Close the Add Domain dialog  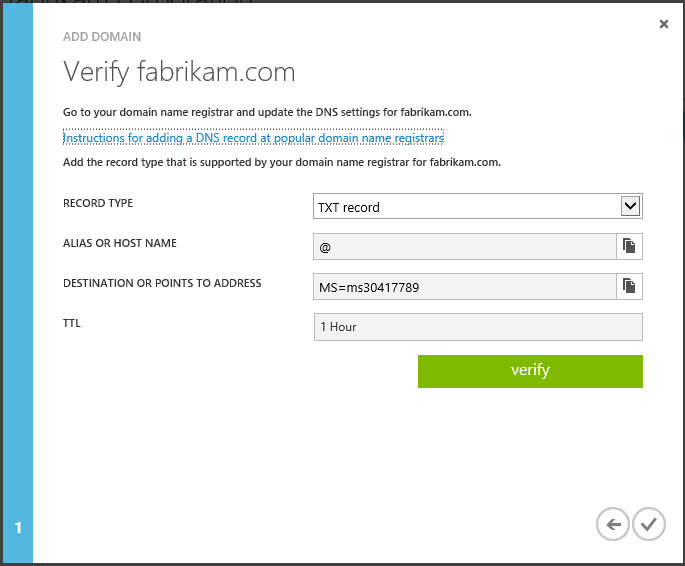click(x=664, y=24)
